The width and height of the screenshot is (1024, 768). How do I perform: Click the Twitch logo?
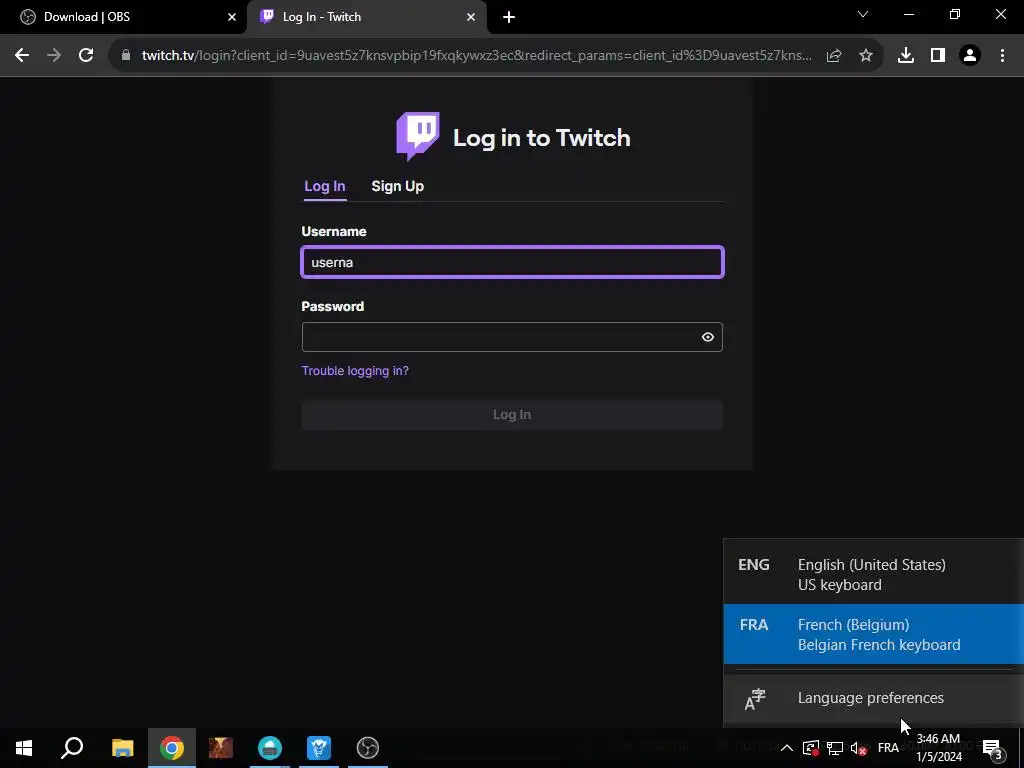418,136
